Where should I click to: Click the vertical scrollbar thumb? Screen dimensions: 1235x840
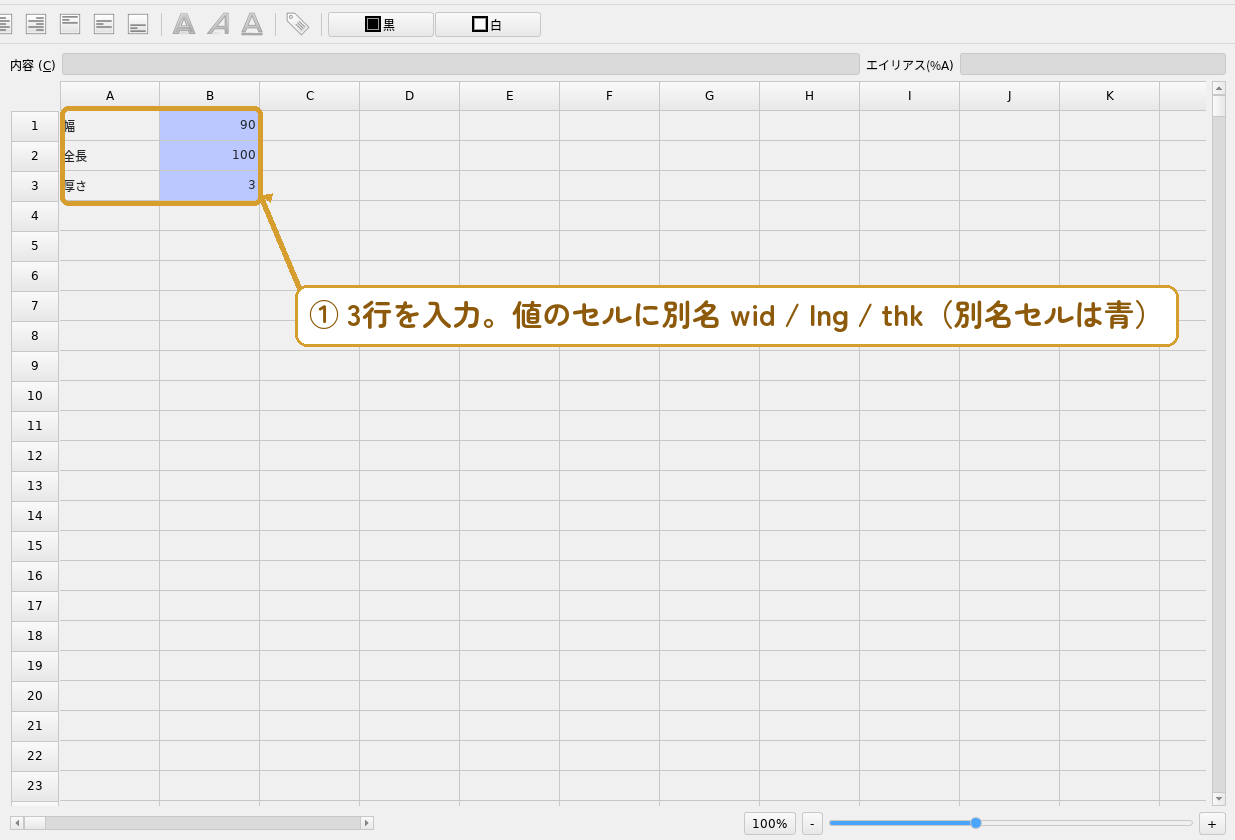1218,106
